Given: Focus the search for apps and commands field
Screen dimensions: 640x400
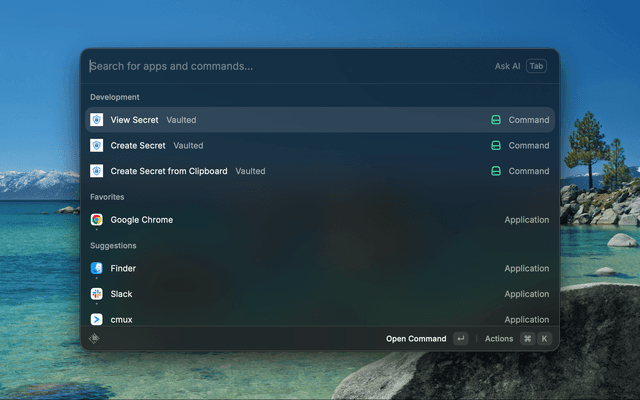Looking at the screenshot, I should click(286, 66).
